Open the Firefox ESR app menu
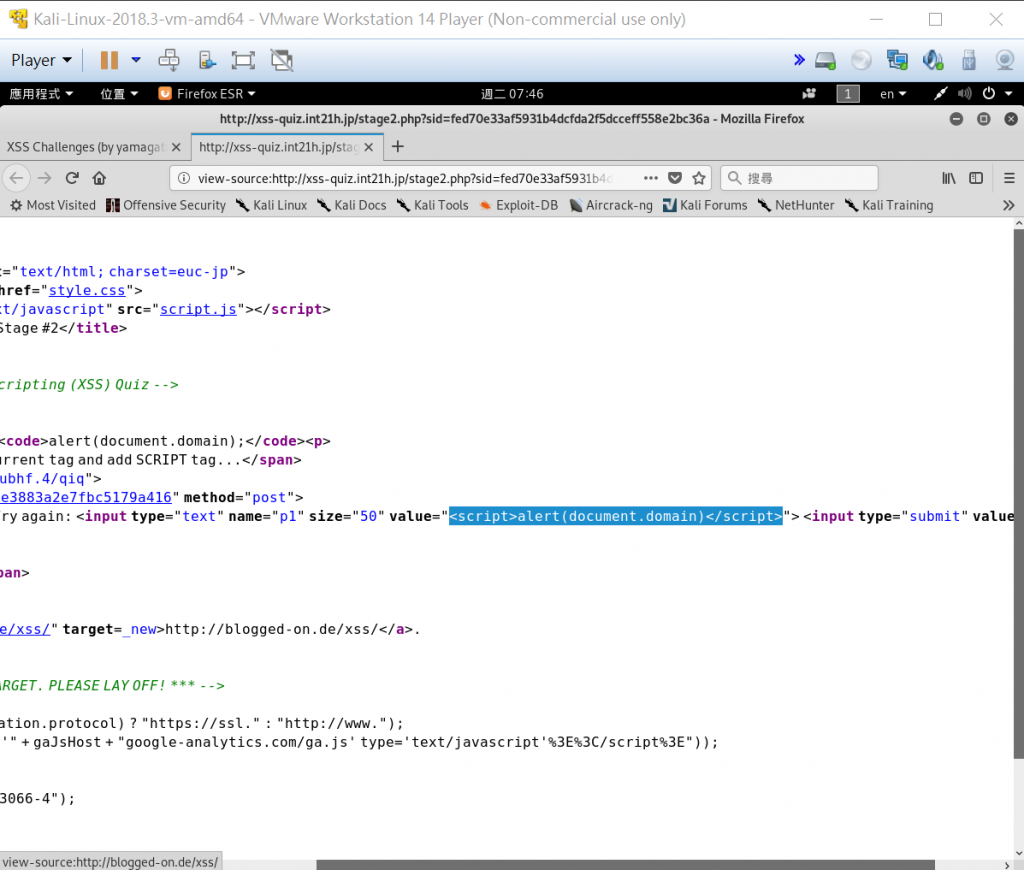This screenshot has width=1024, height=870. coord(207,93)
